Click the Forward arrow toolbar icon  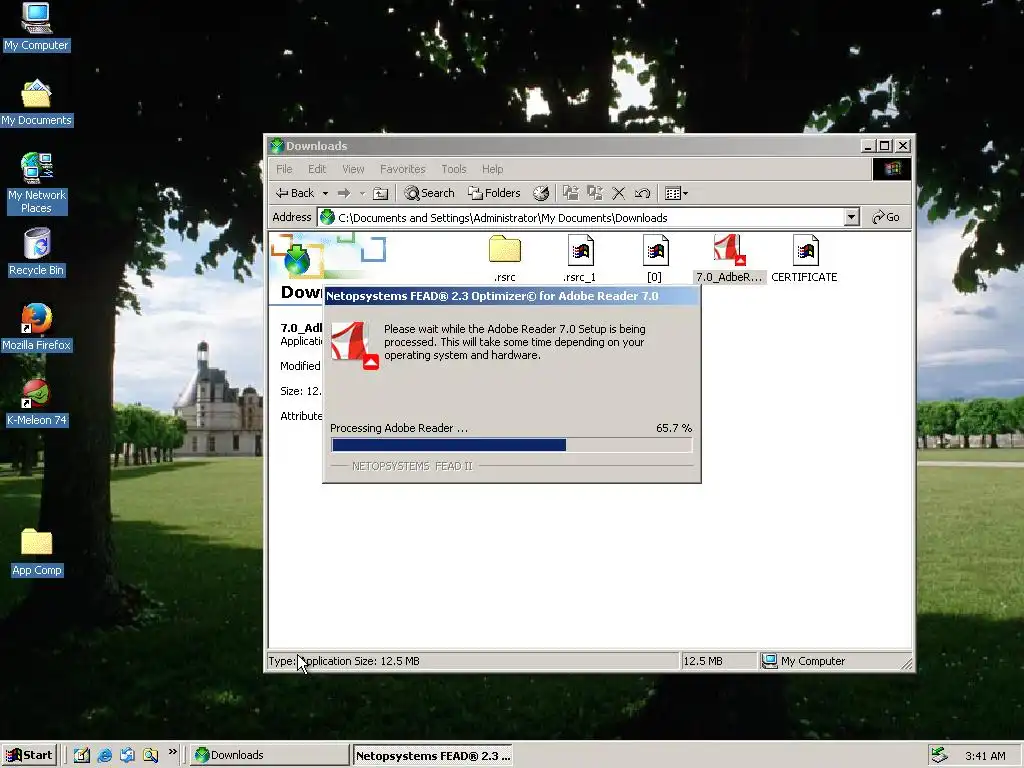(344, 193)
